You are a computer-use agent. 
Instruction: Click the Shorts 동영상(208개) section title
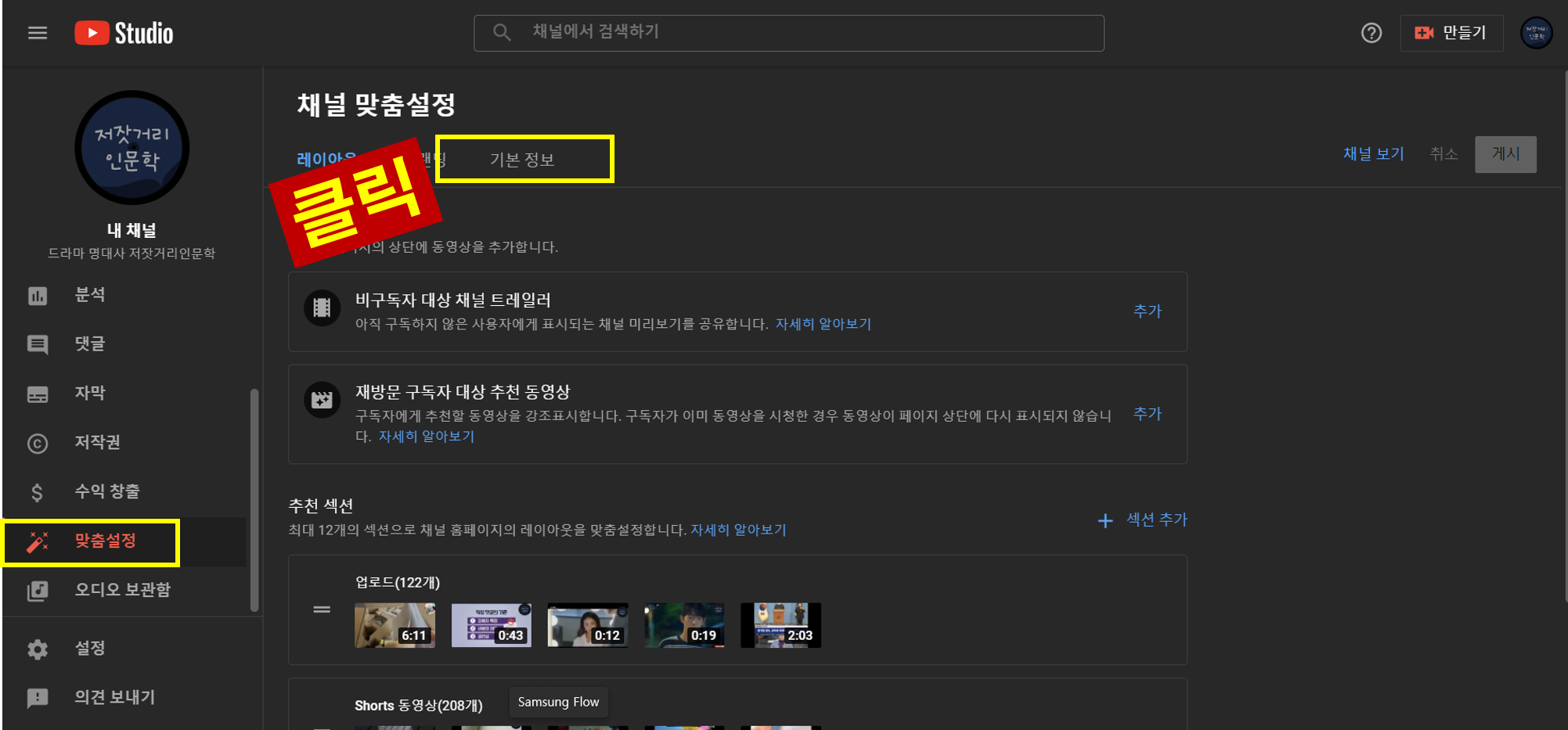pos(418,706)
